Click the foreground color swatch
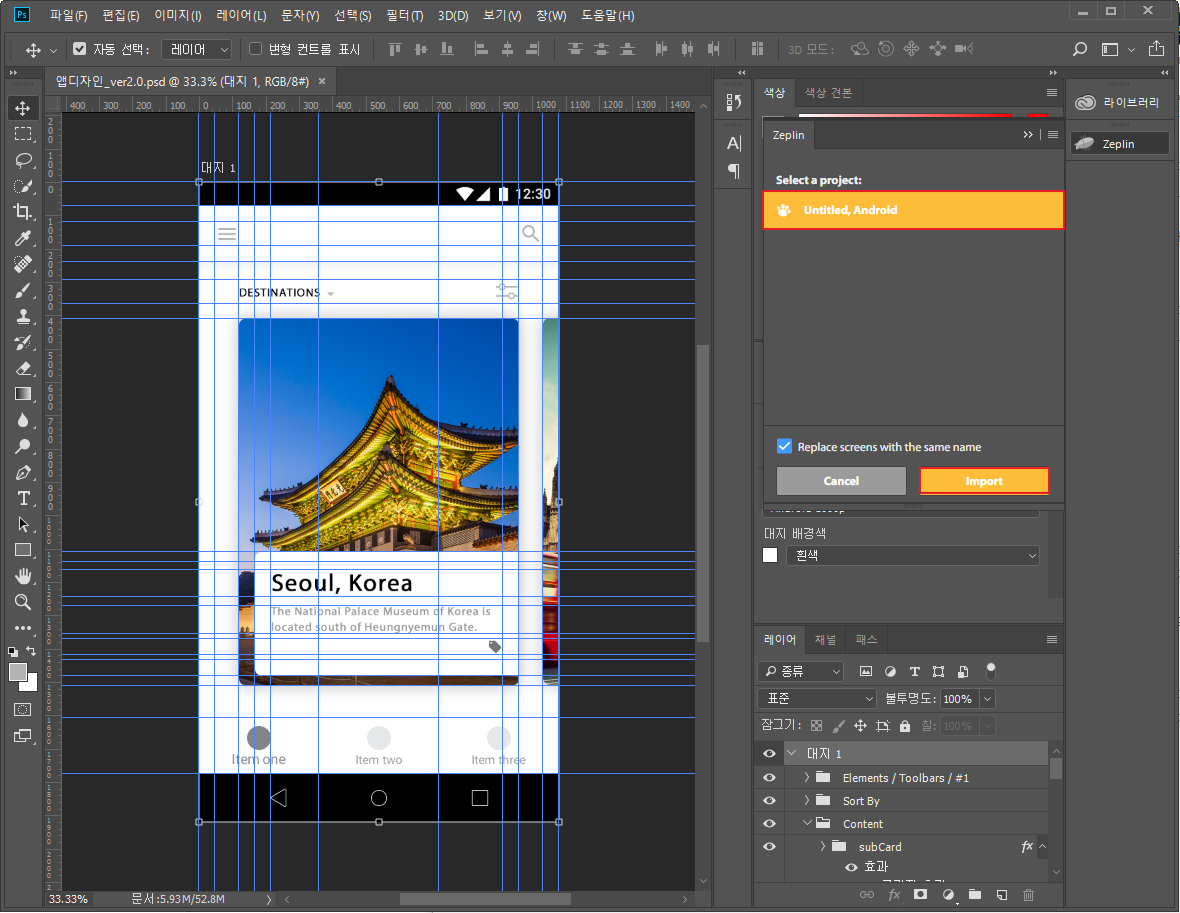This screenshot has width=1180, height=913. point(18,673)
